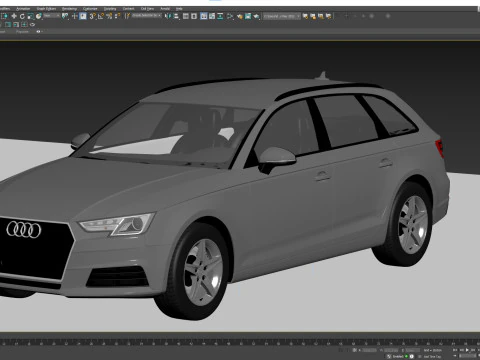480x360 pixels.
Task: Open the Graph Editors menu
Action: click(x=46, y=9)
